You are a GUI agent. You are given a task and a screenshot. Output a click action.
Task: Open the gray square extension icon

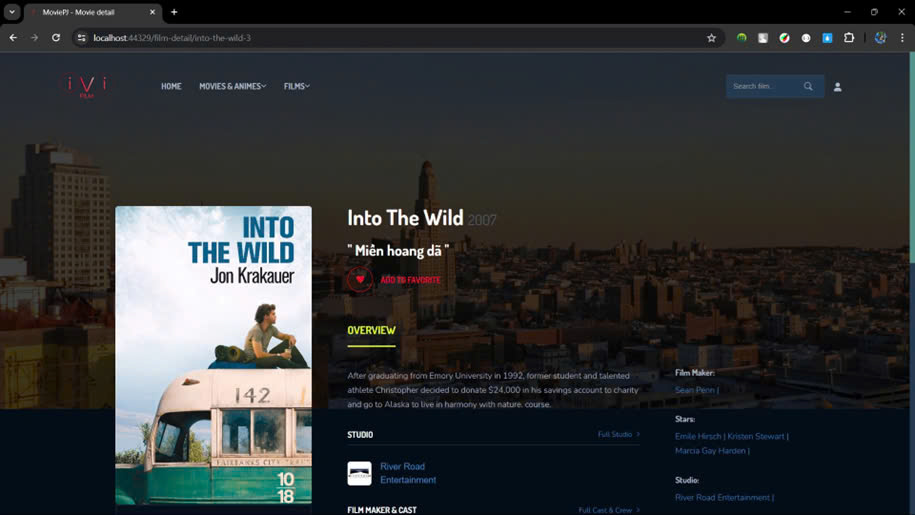[763, 38]
